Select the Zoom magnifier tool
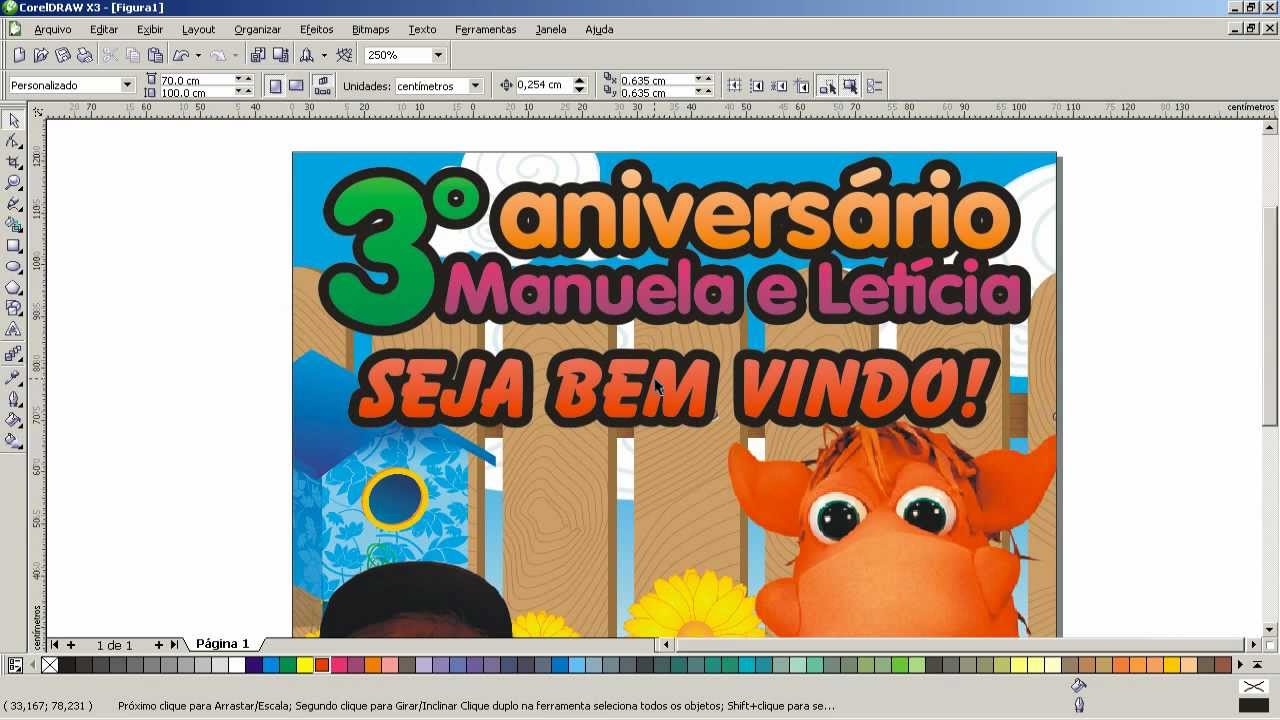This screenshot has height=720, width=1280. pyautogui.click(x=13, y=183)
